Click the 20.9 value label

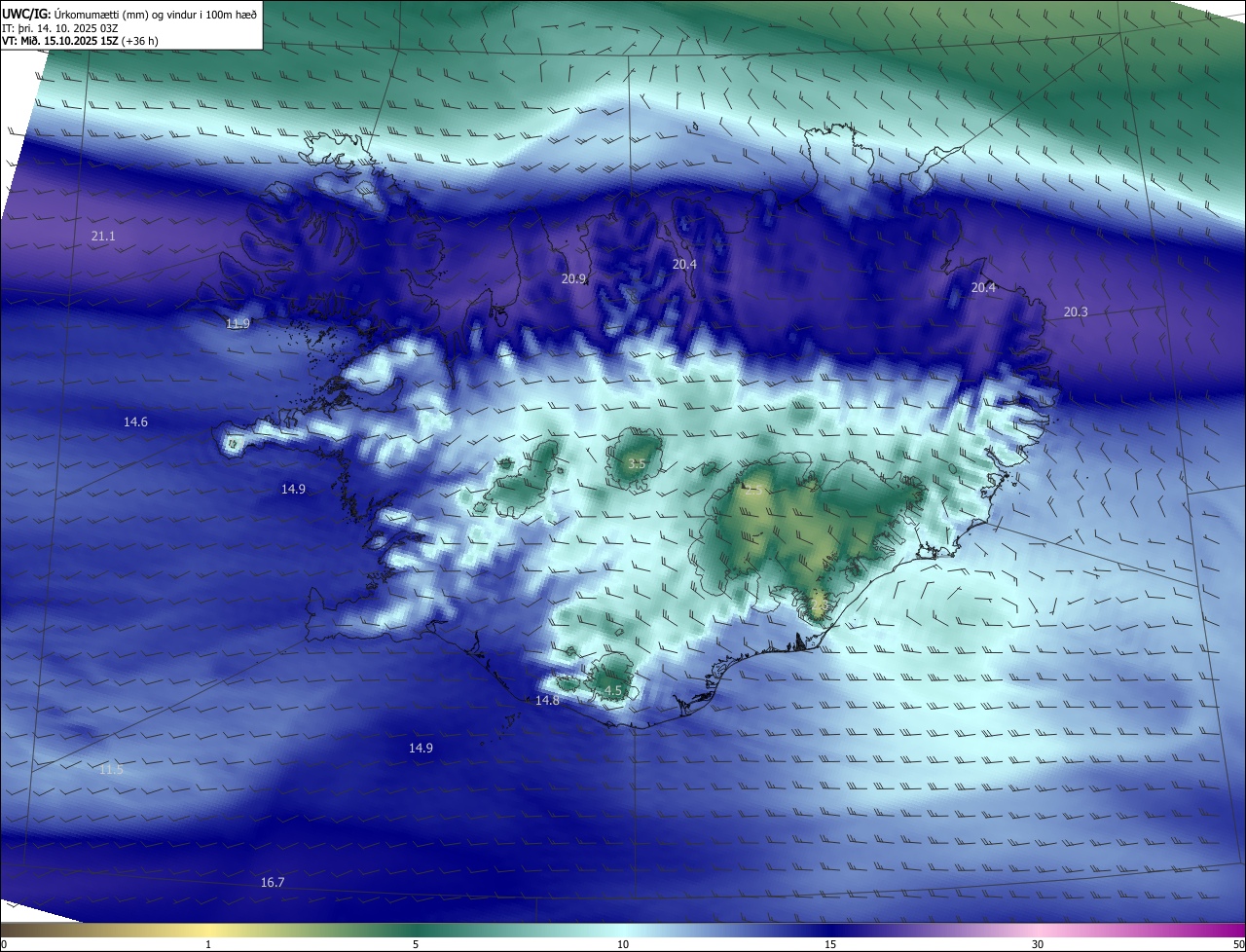[573, 279]
